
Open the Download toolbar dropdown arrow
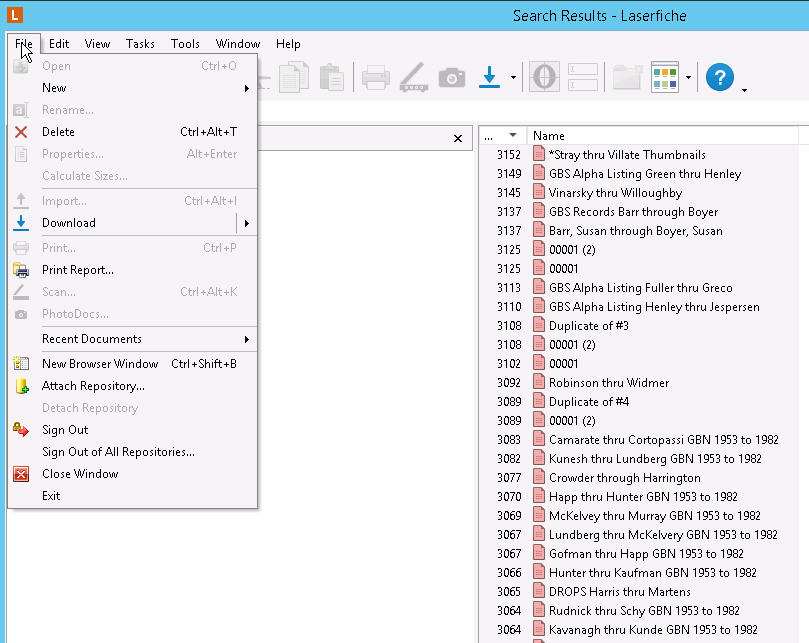pos(513,77)
